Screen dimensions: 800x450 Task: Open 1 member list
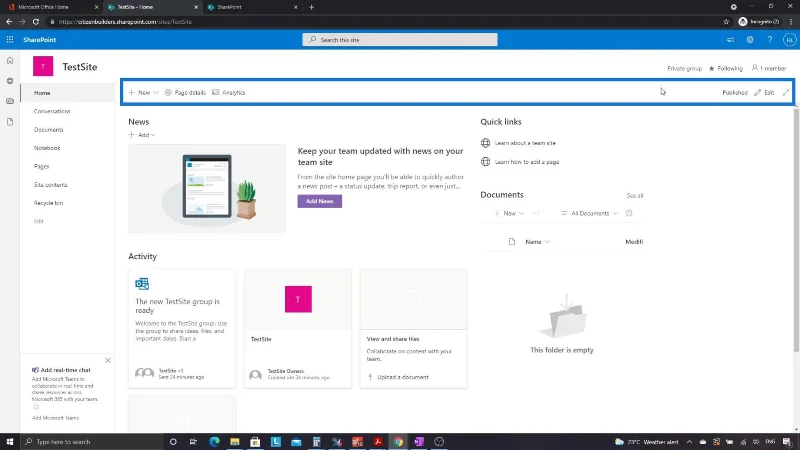click(768, 68)
